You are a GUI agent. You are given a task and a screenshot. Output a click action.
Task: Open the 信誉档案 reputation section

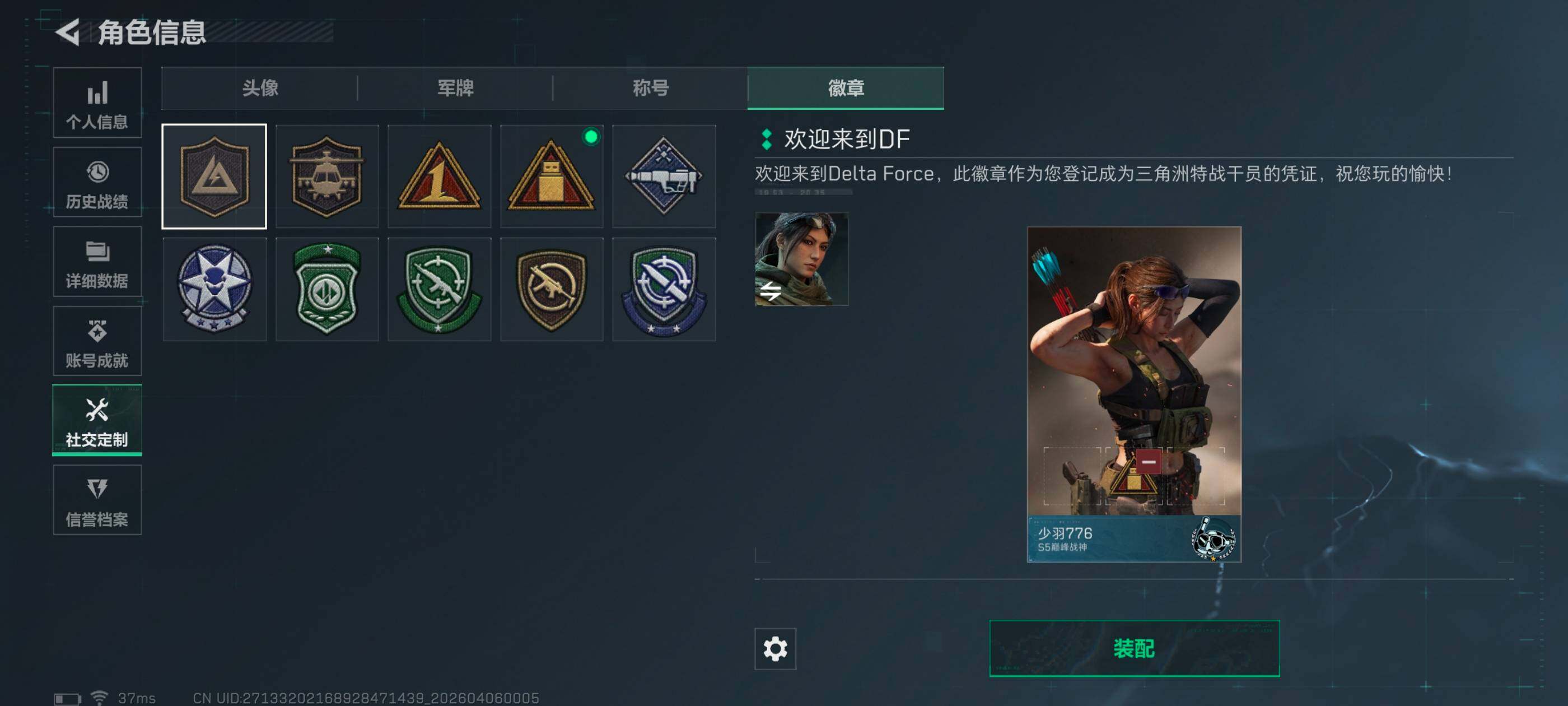point(97,500)
